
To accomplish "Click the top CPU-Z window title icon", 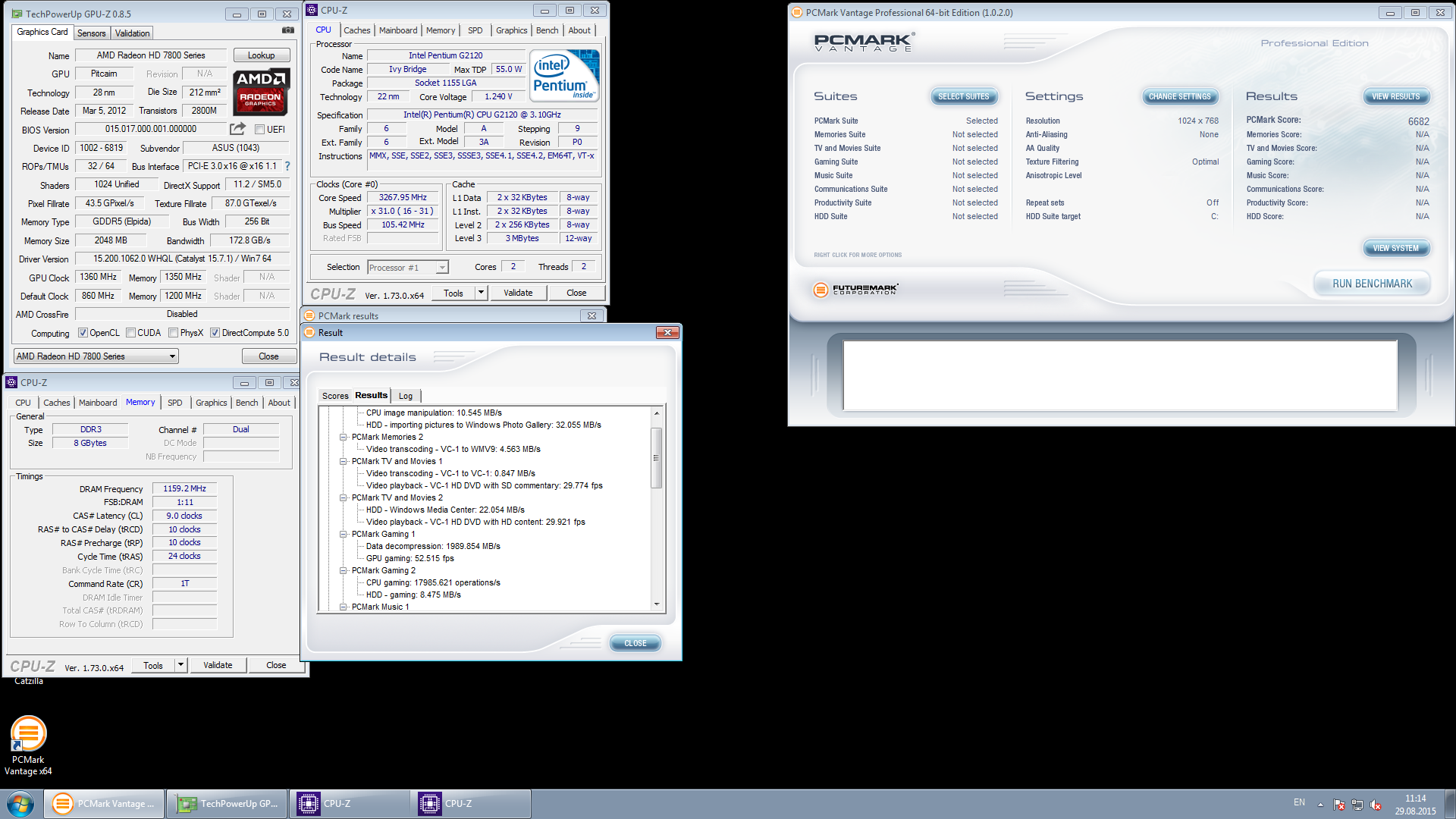I will 312,10.
